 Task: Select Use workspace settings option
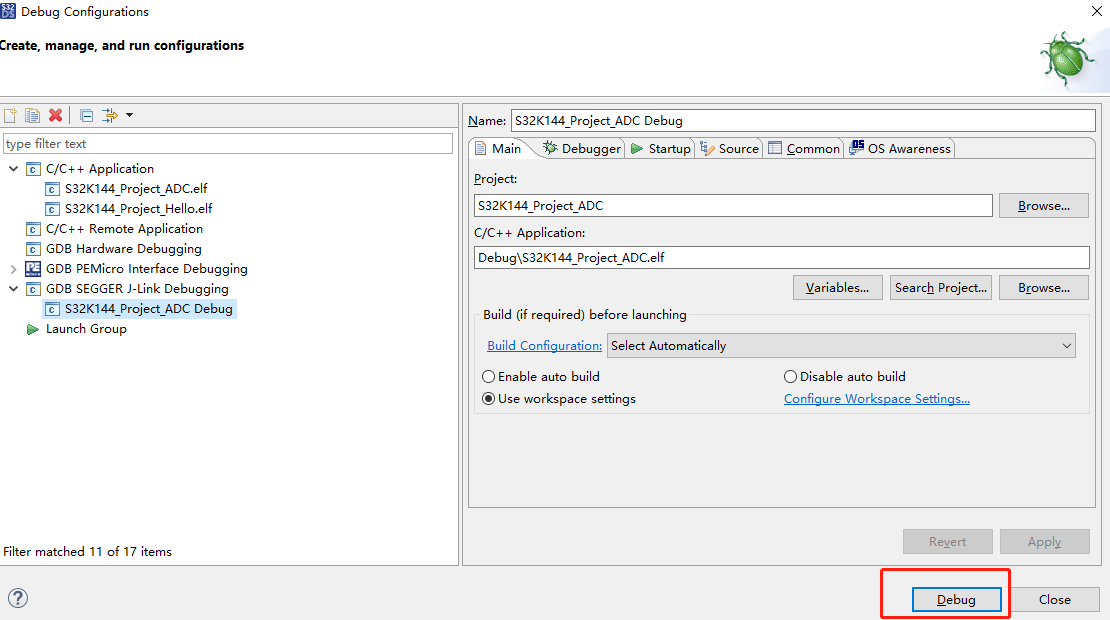pos(559,398)
